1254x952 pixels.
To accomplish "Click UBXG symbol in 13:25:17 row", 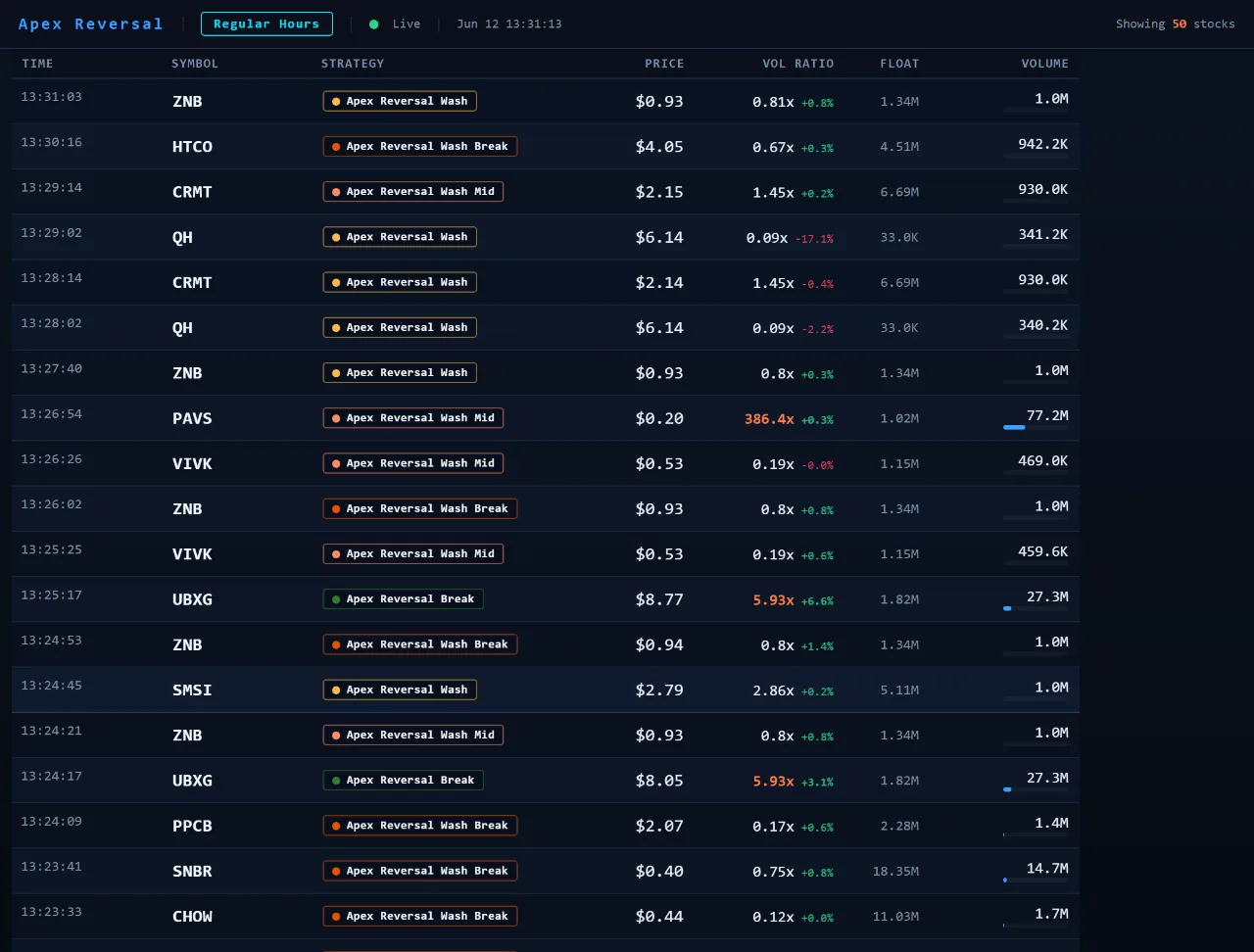I will (x=192, y=599).
